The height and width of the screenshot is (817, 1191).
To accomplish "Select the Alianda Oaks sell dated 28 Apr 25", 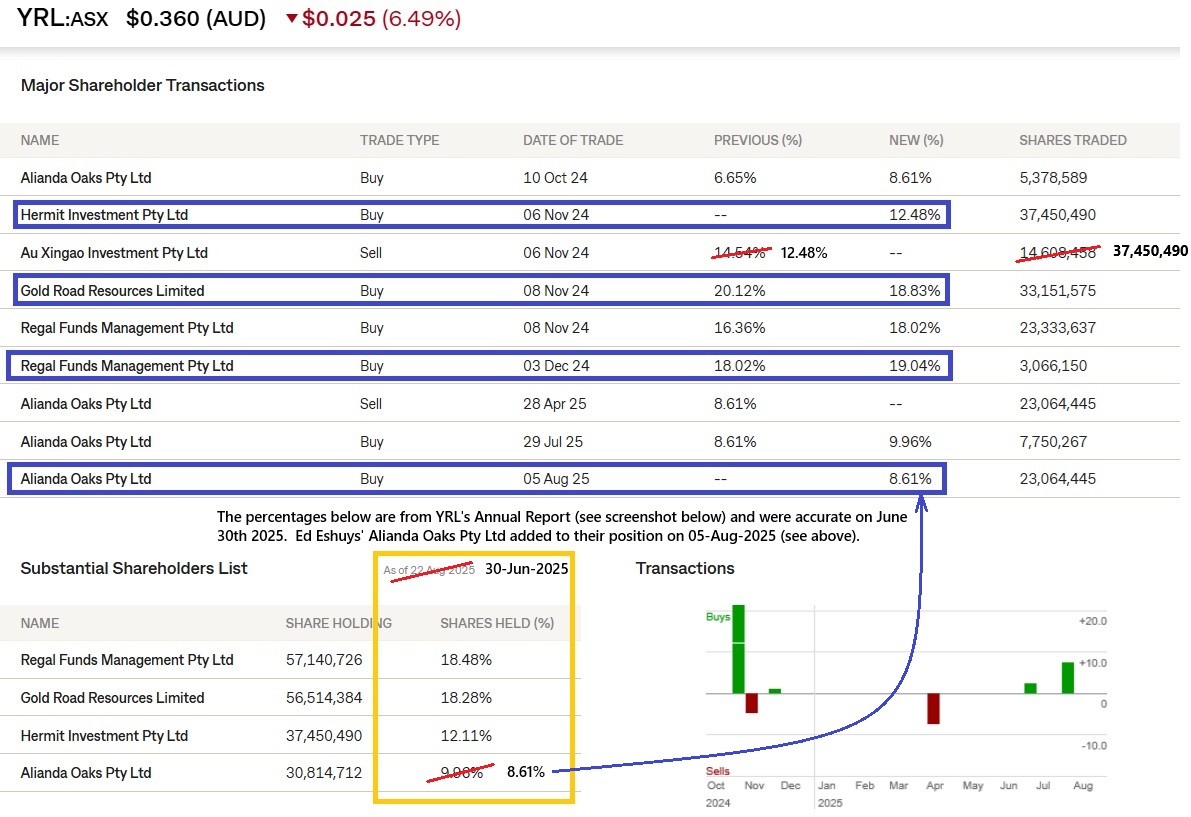I will [x=86, y=404].
